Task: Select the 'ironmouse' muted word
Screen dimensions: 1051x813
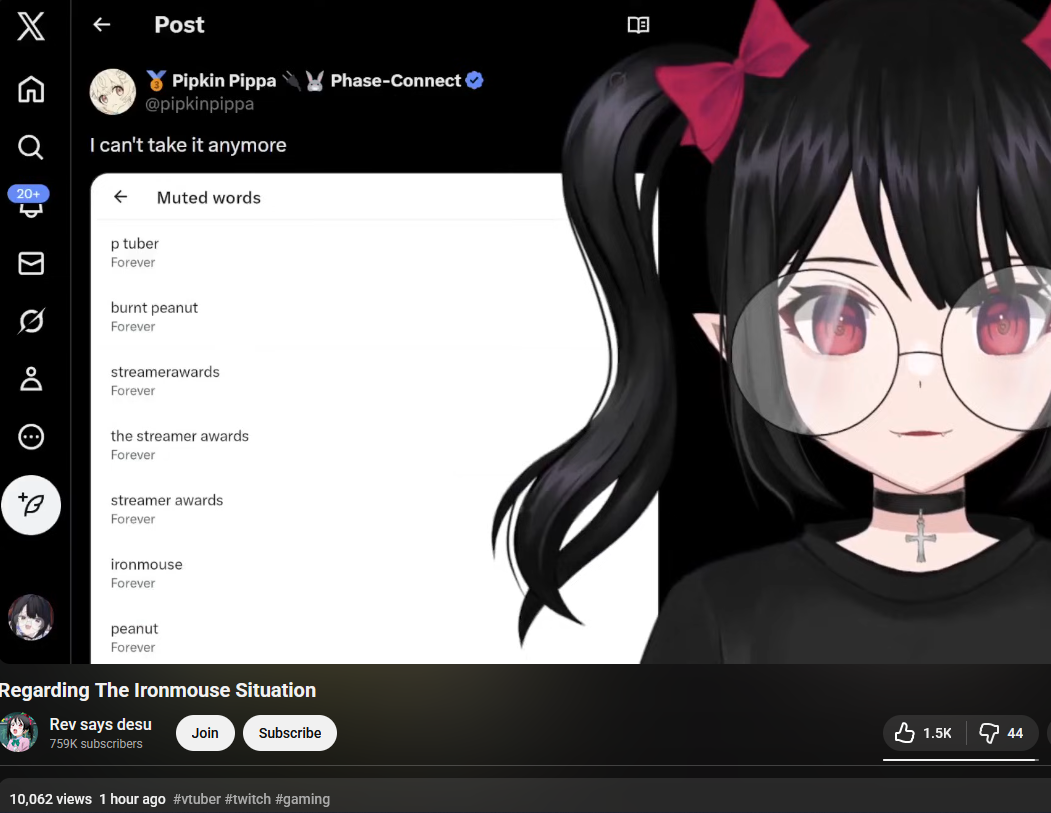Action: click(146, 564)
